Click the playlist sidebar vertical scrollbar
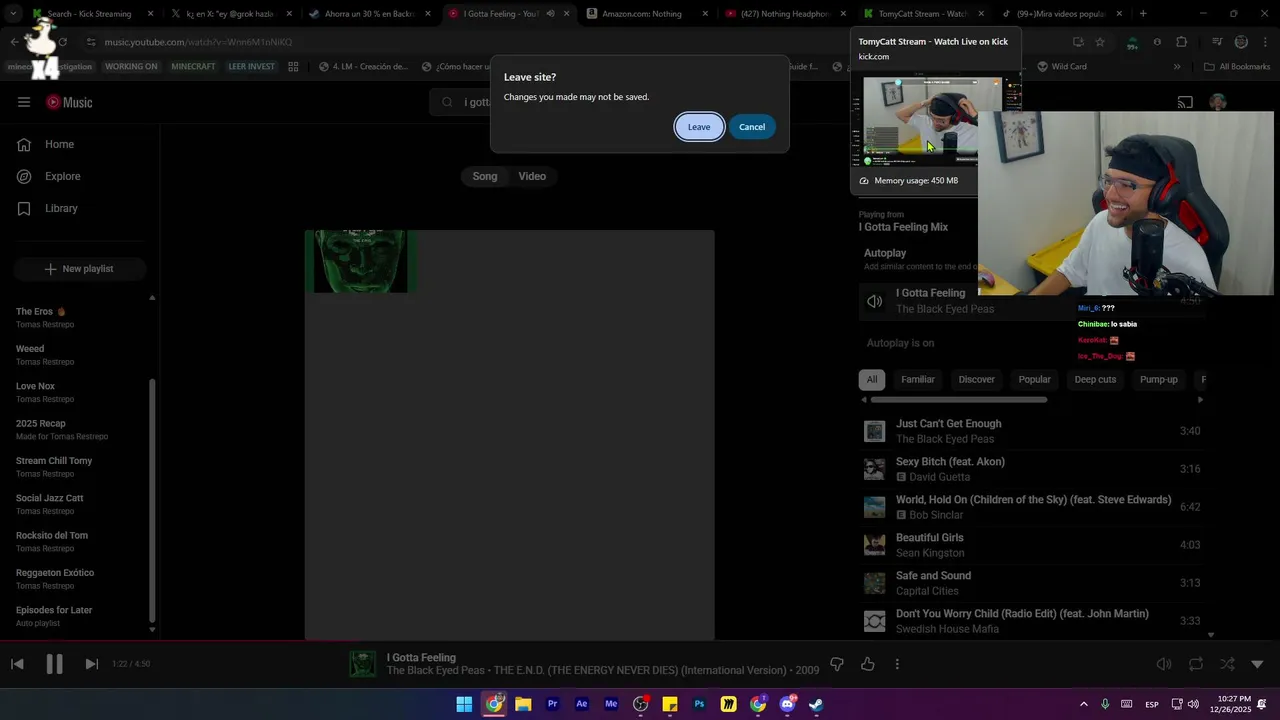Image resolution: width=1280 pixels, height=720 pixels. click(152, 500)
